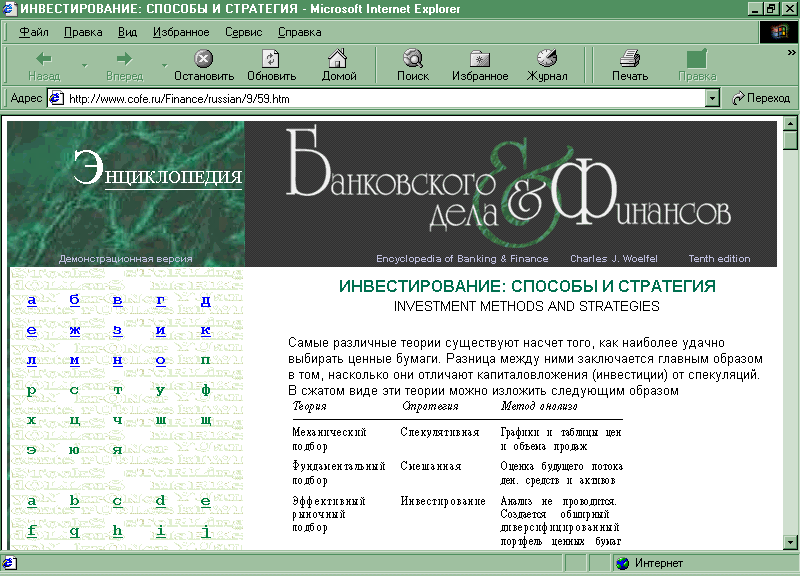Print the page with the Печать icon
This screenshot has height=576, width=800.
[630, 59]
